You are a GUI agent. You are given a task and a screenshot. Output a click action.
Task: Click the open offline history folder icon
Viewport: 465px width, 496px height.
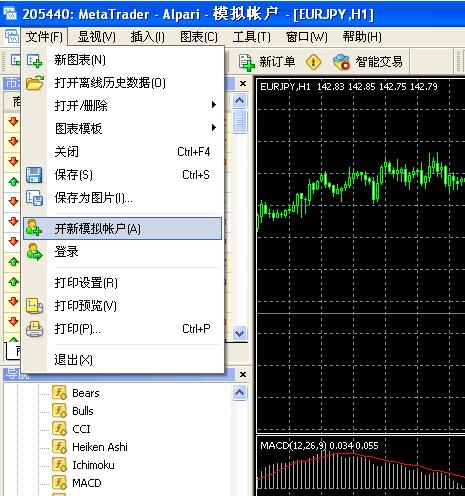click(x=35, y=83)
